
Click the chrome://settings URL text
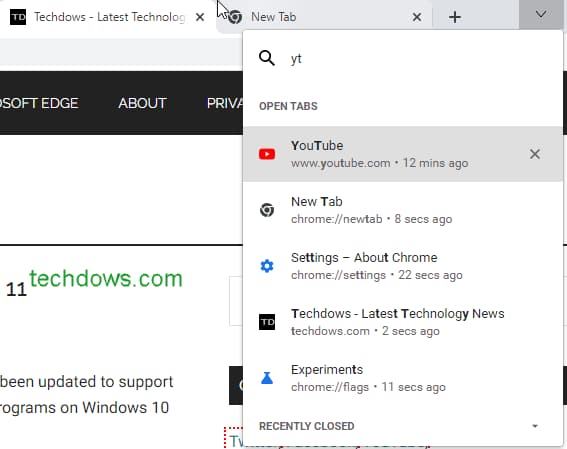pyautogui.click(x=338, y=275)
